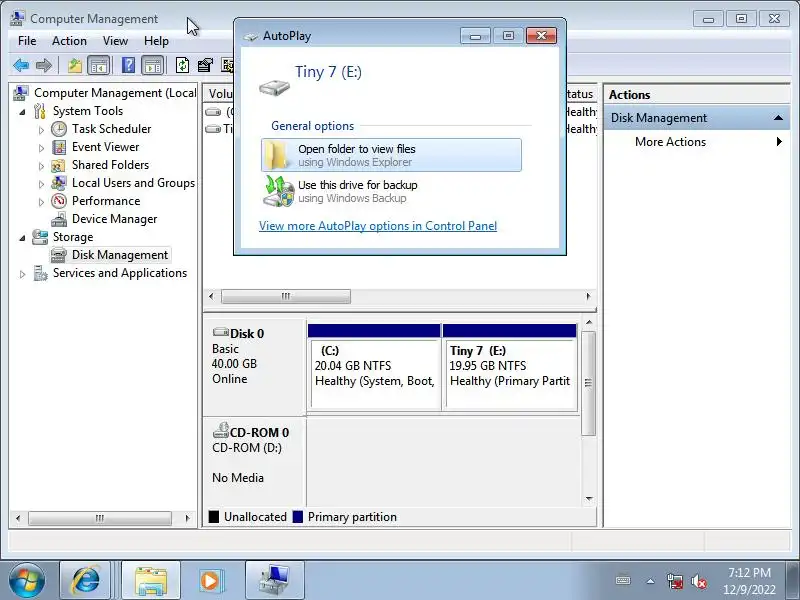Refresh using the green arrows page icon
This screenshot has height=600, width=800.
pos(182,65)
